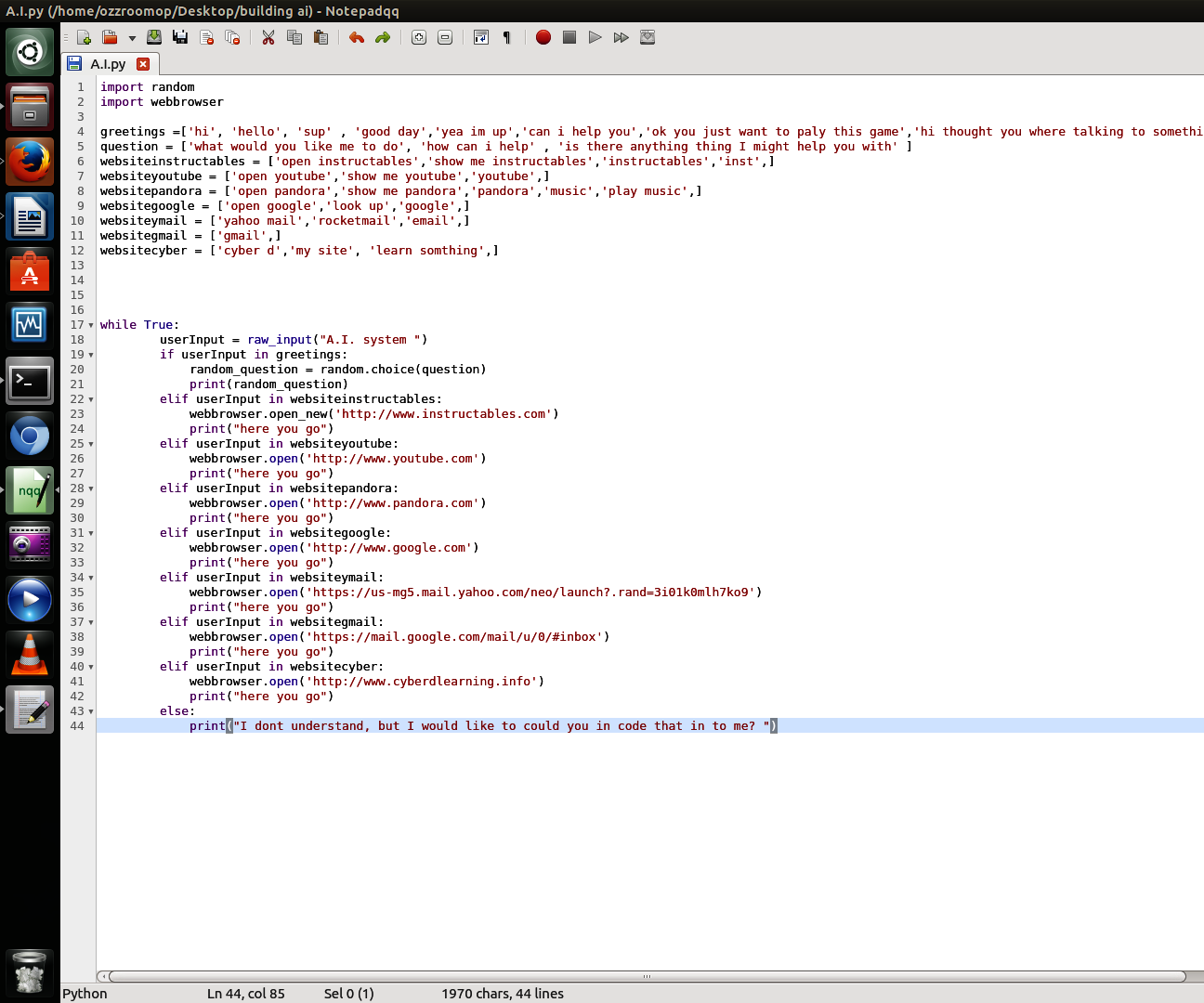This screenshot has width=1204, height=1003.
Task: Open the Python language selector in the status bar
Action: pos(84,993)
